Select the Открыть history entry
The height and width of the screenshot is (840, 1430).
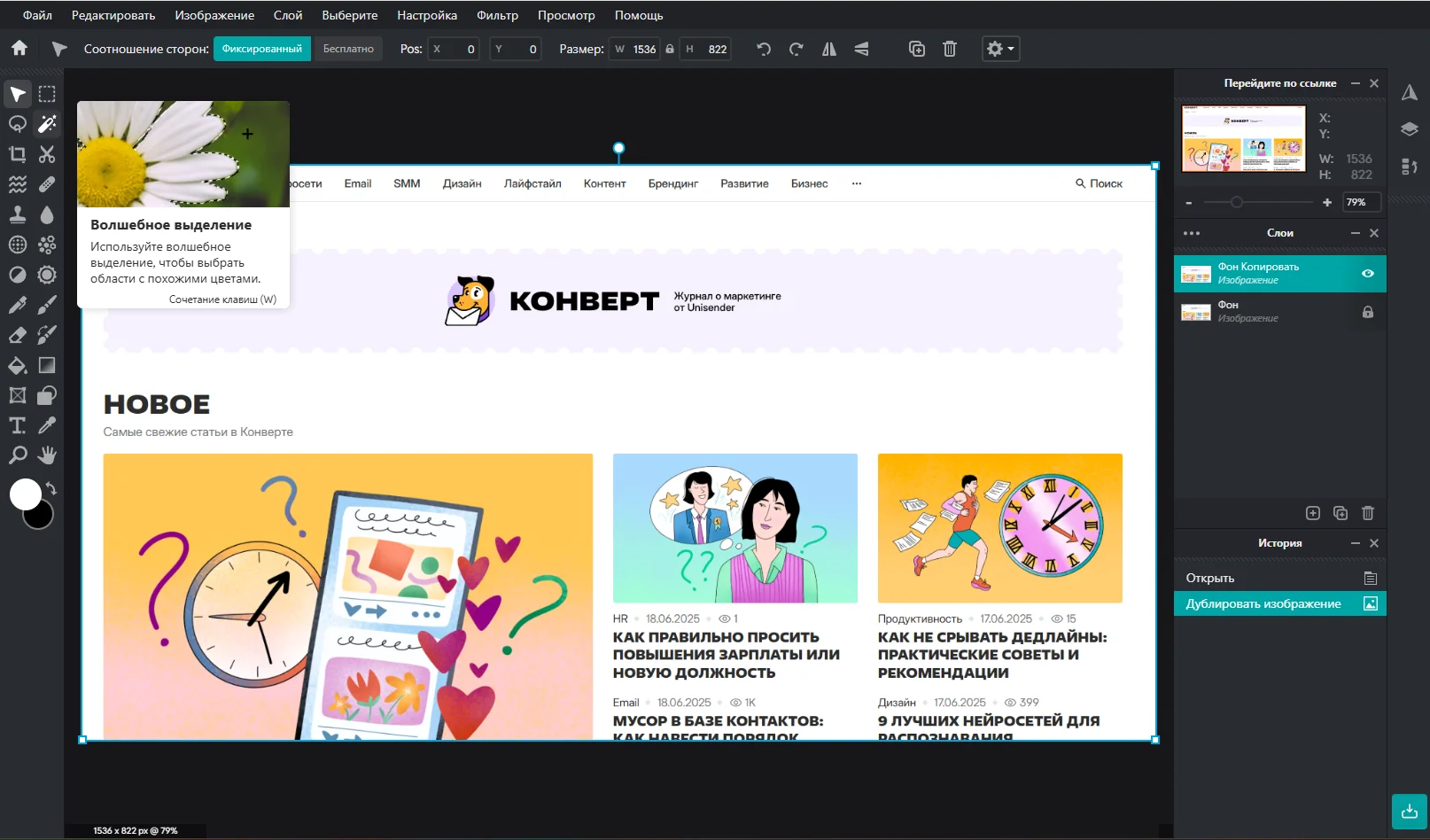1210,578
